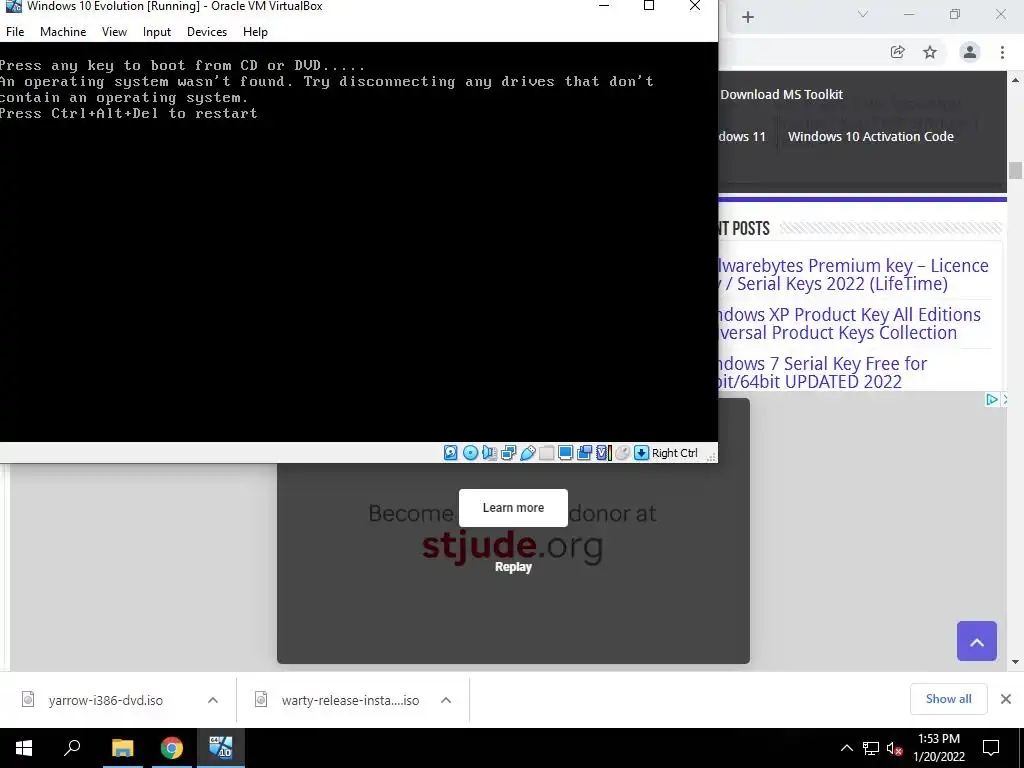The height and width of the screenshot is (768, 1024).
Task: Click Chrome's tab search chevron
Action: 863,14
